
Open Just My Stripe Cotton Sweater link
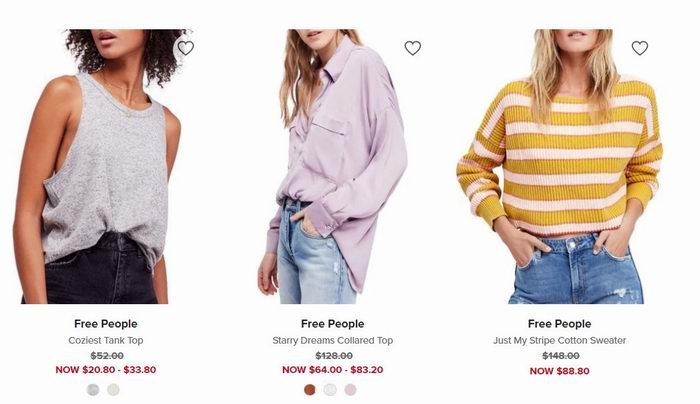point(559,340)
